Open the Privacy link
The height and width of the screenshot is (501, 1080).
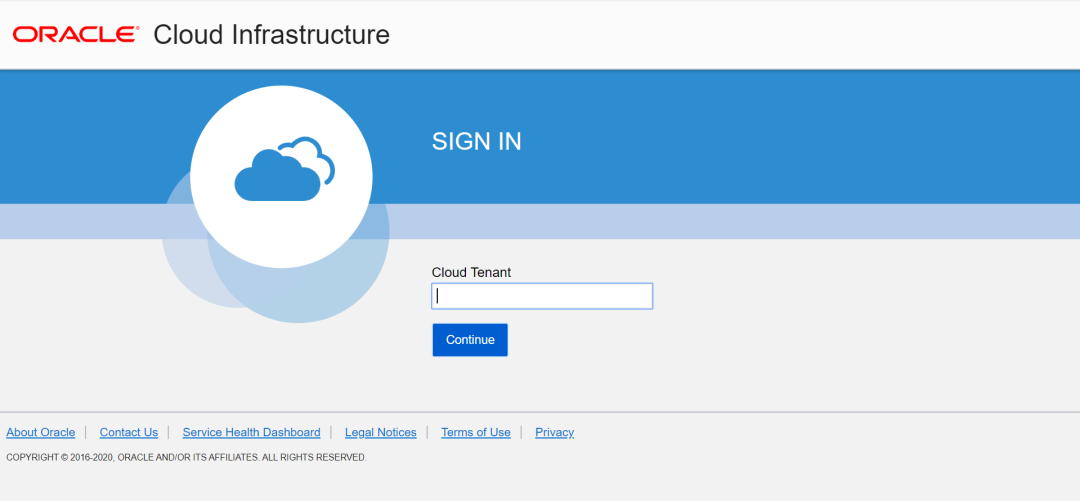click(554, 432)
